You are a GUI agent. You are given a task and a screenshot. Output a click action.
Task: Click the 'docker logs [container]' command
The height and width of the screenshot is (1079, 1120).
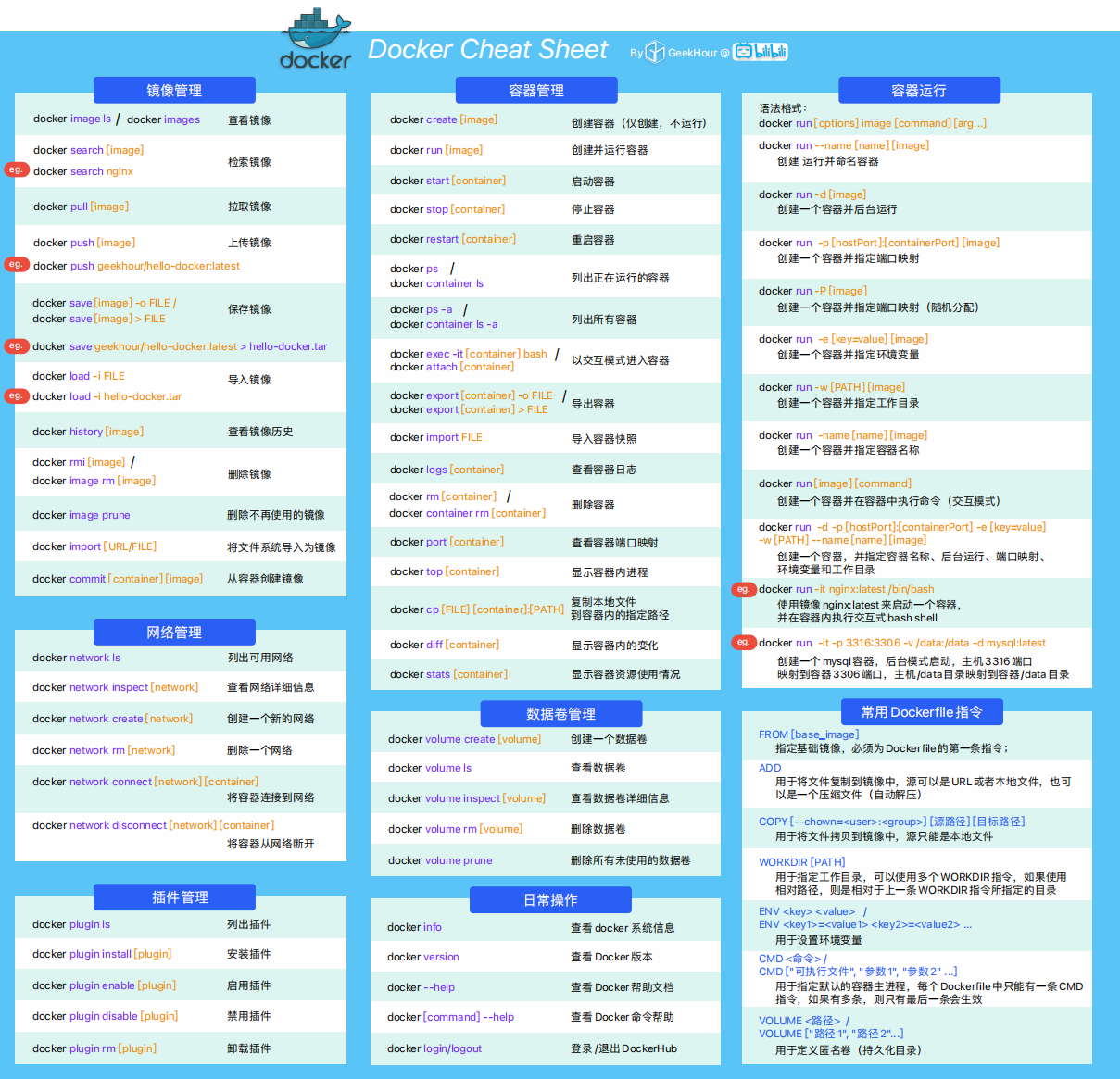point(447,470)
